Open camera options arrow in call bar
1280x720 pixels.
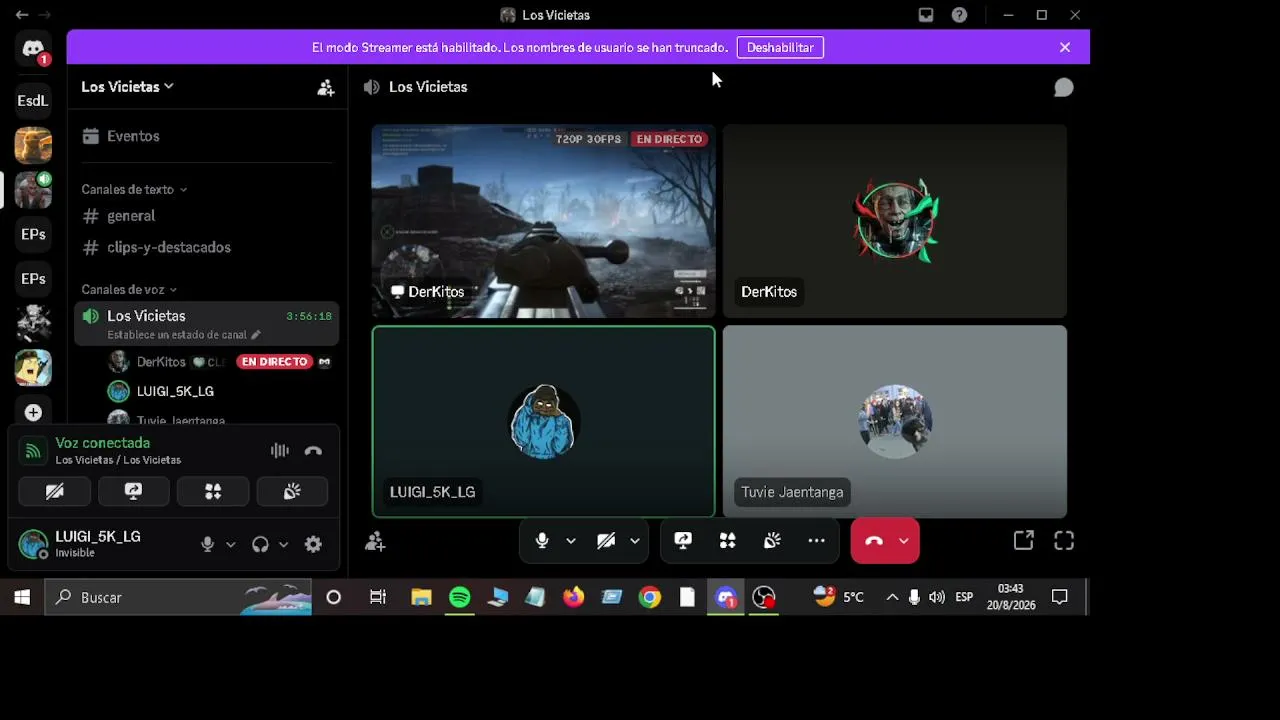point(635,541)
